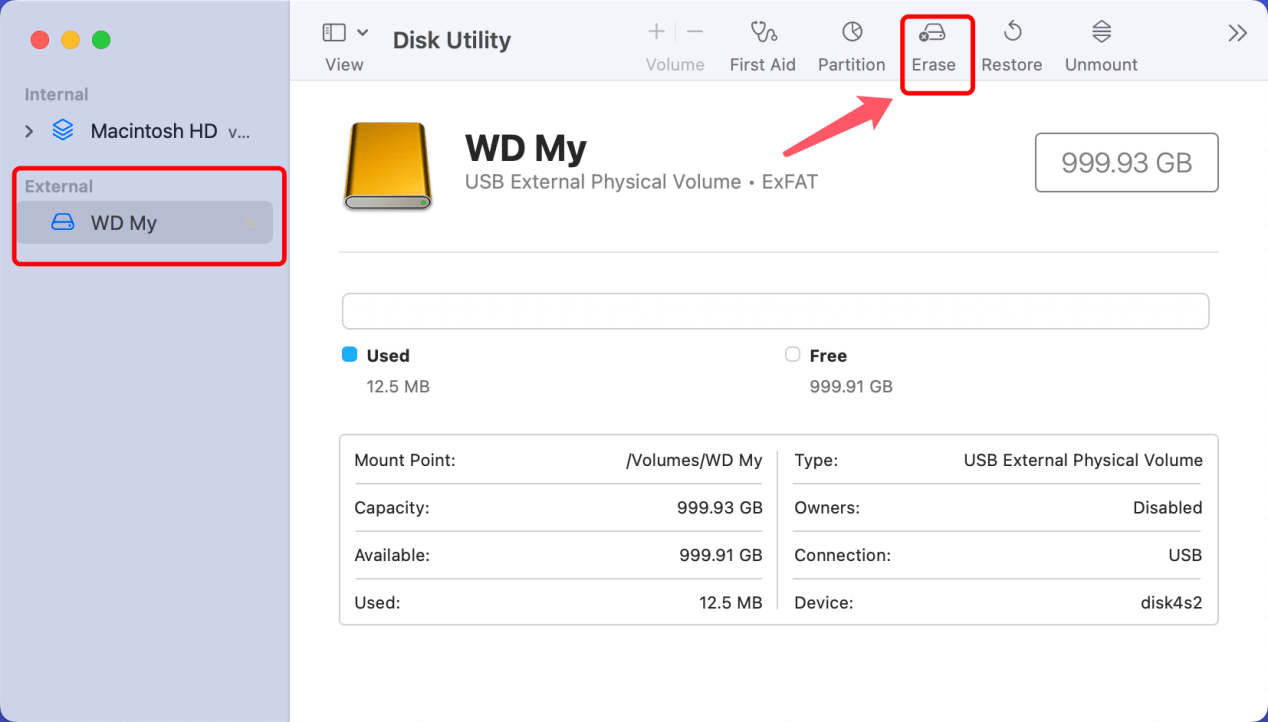This screenshot has width=1268, height=722.
Task: Unmount the WD My volume
Action: point(1099,42)
